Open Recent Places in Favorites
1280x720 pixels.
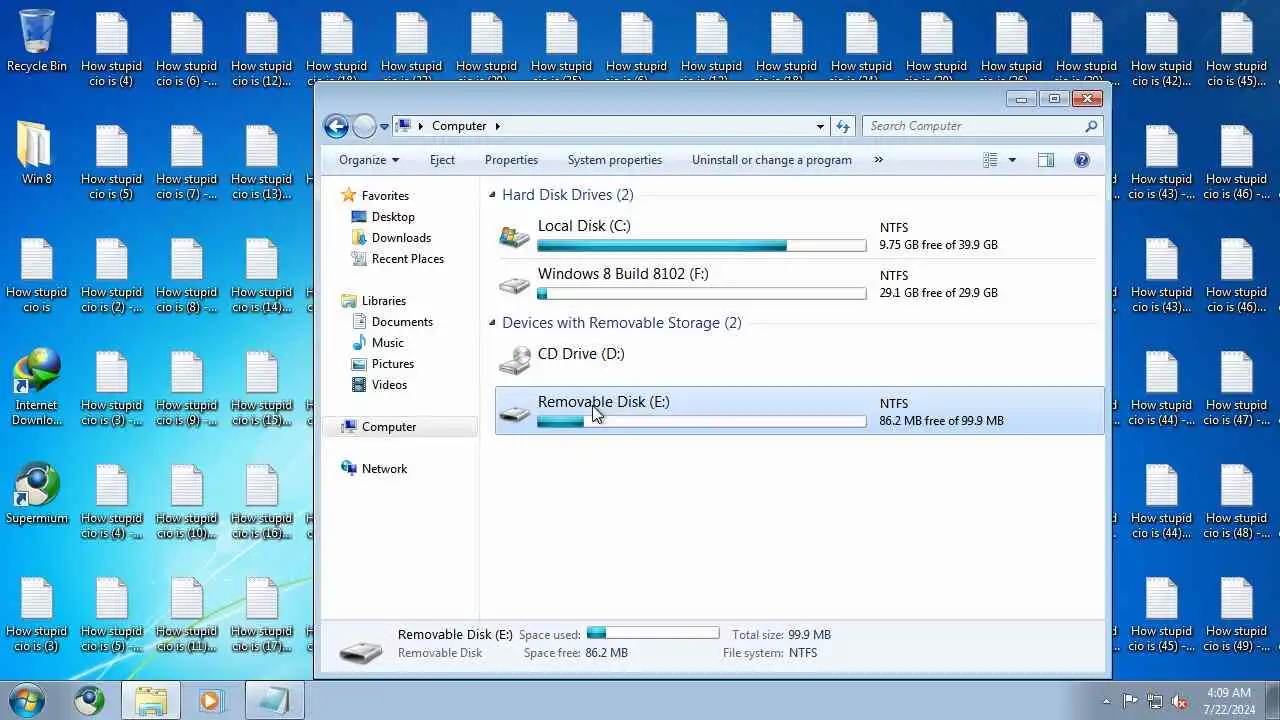(407, 259)
